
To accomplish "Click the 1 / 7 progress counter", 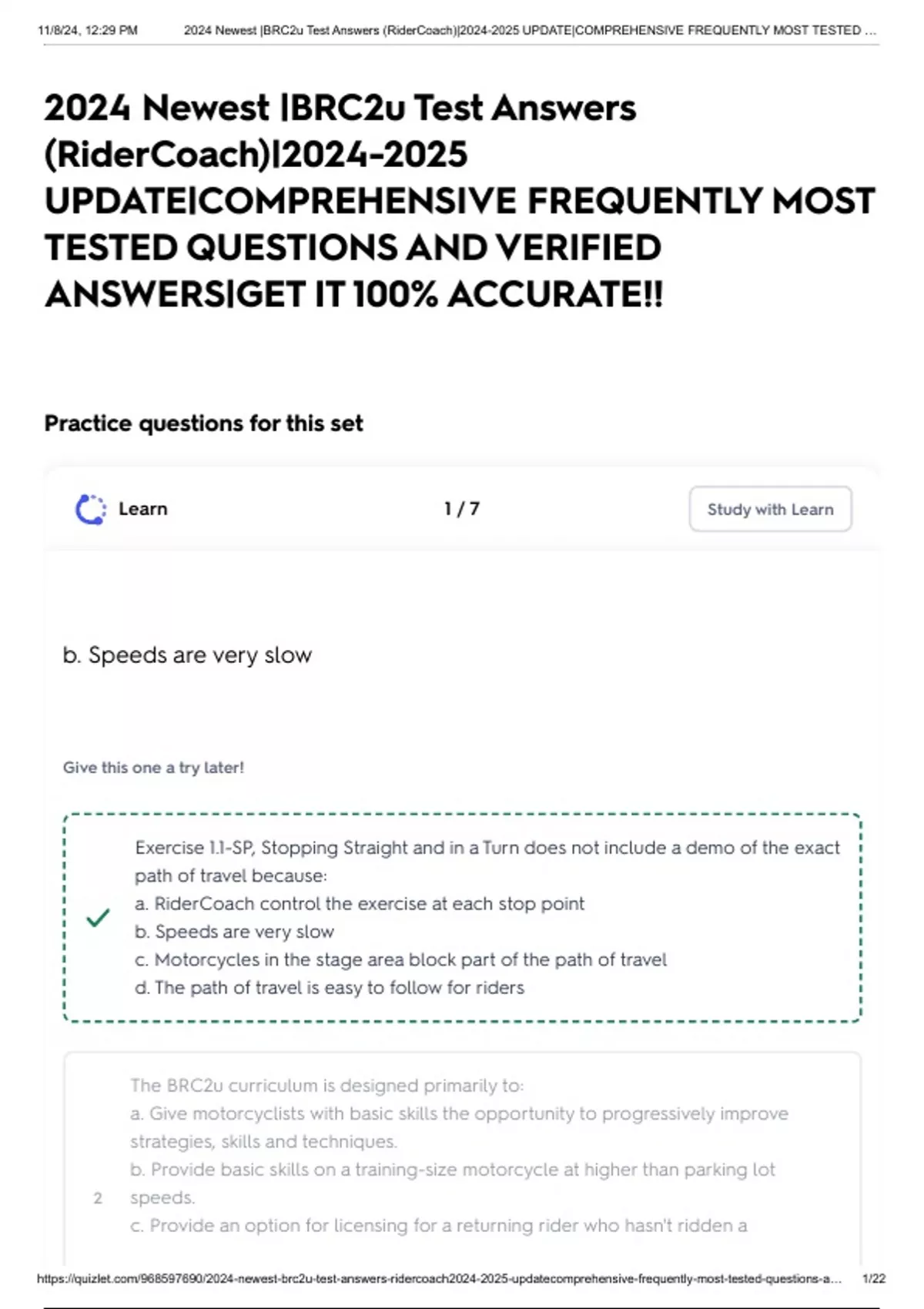I will tap(461, 509).
